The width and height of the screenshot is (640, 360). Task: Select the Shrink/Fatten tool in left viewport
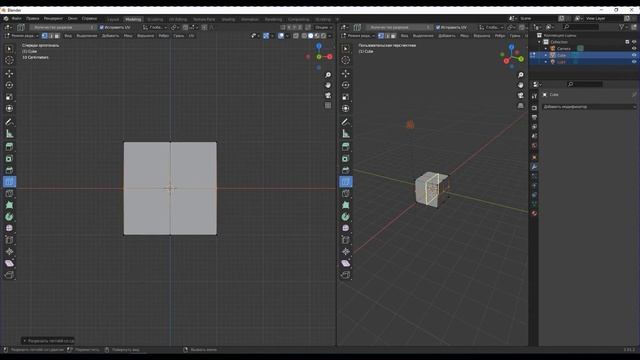[9, 252]
